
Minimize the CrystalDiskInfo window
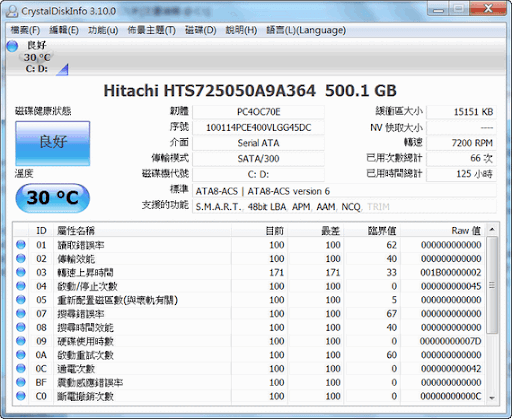[438, 9]
